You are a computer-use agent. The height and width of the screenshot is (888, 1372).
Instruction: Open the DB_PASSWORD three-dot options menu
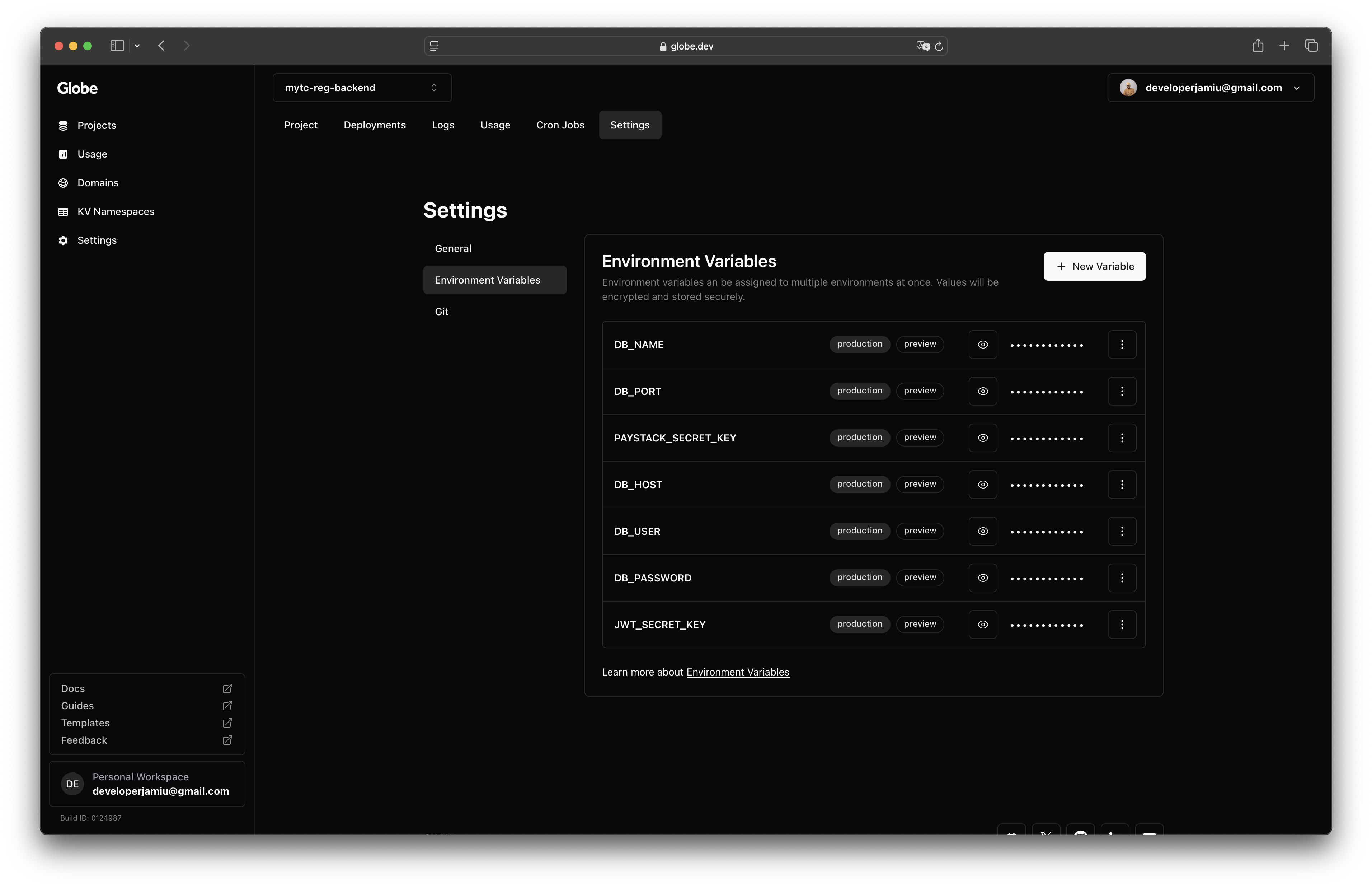click(1121, 578)
